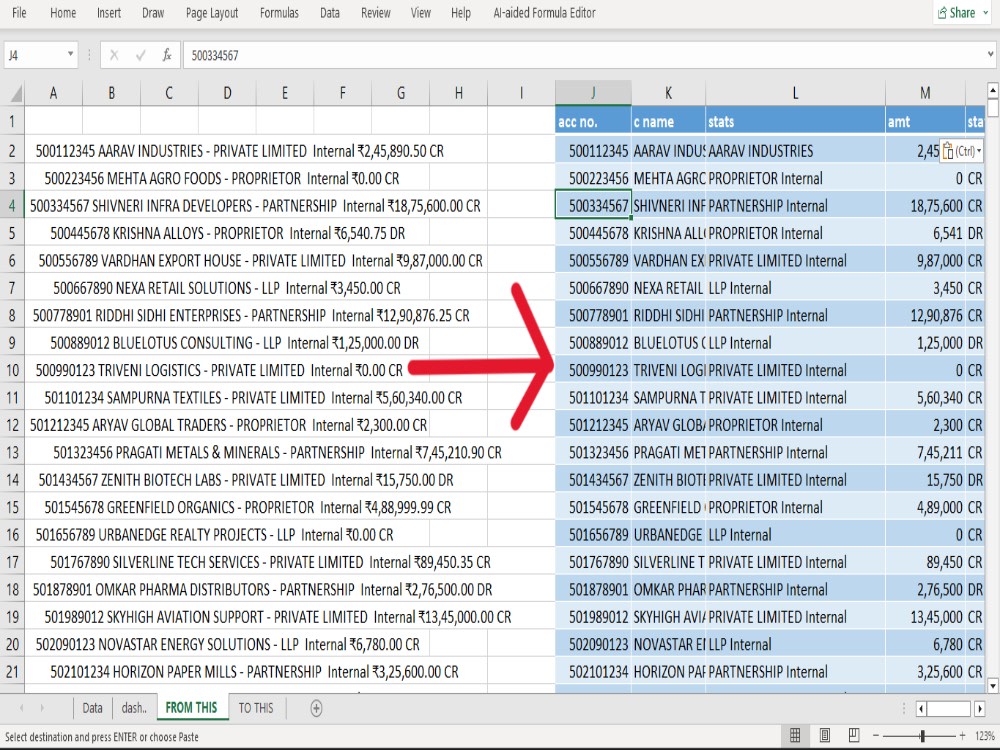Click the New Sheet plus icon
Screen dimensions: 1000x750
point(316,708)
